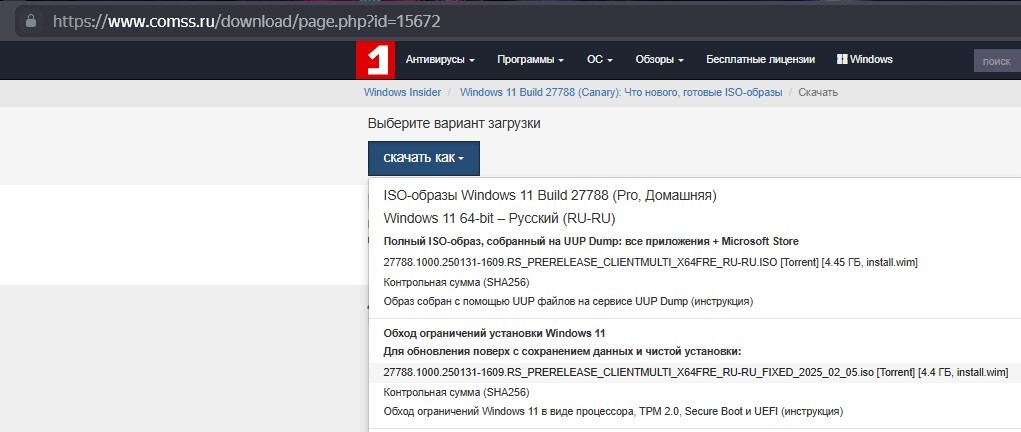Download the RU-RU.ISO torrent file link

(x=650, y=263)
